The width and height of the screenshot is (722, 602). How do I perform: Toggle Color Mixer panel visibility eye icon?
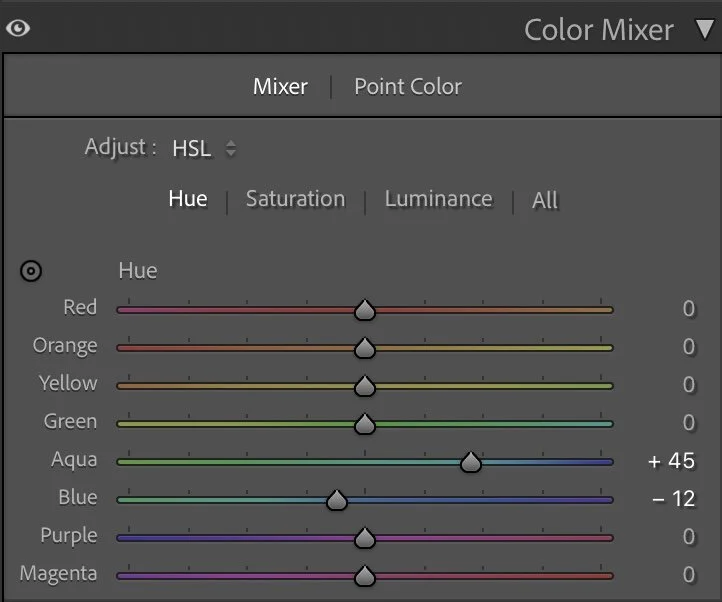[x=18, y=28]
